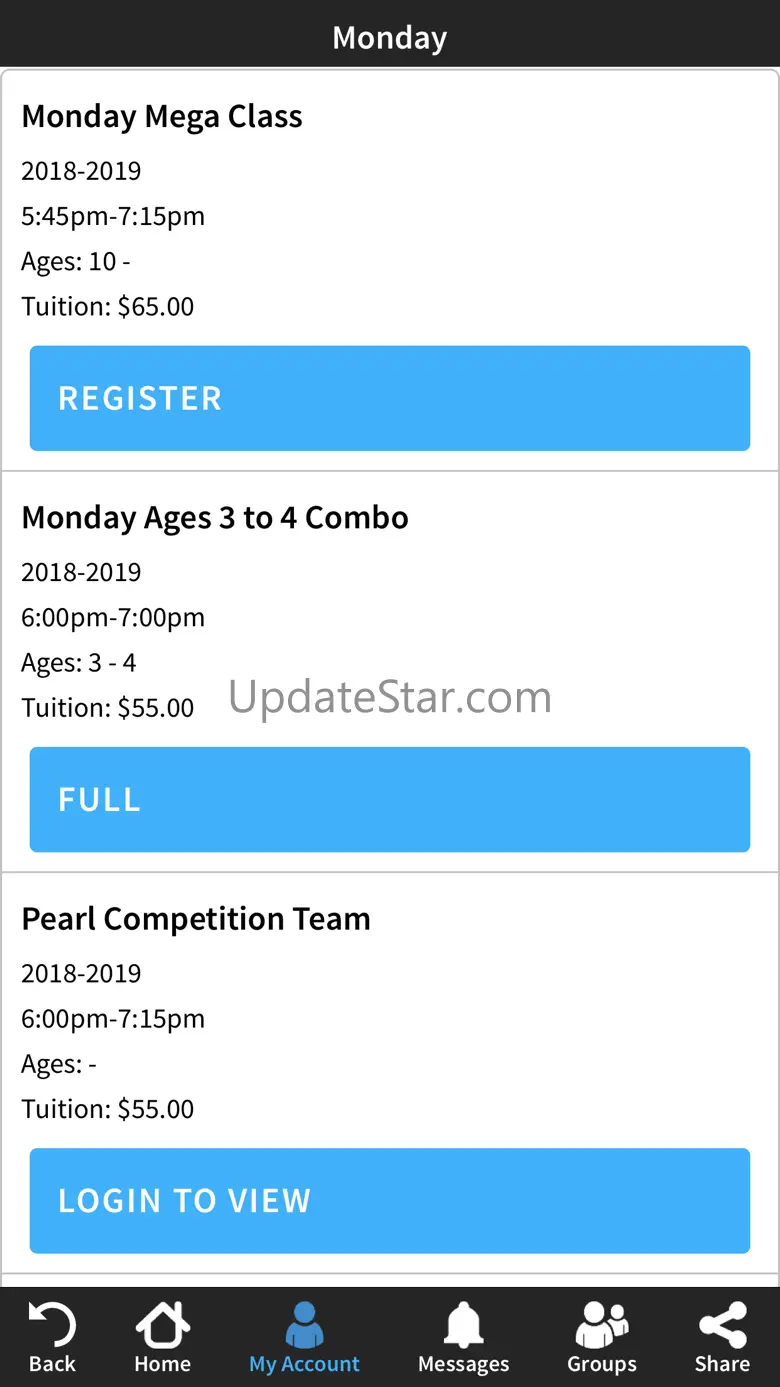Open the Groups people icon
This screenshot has height=1387, width=780.
[601, 1324]
